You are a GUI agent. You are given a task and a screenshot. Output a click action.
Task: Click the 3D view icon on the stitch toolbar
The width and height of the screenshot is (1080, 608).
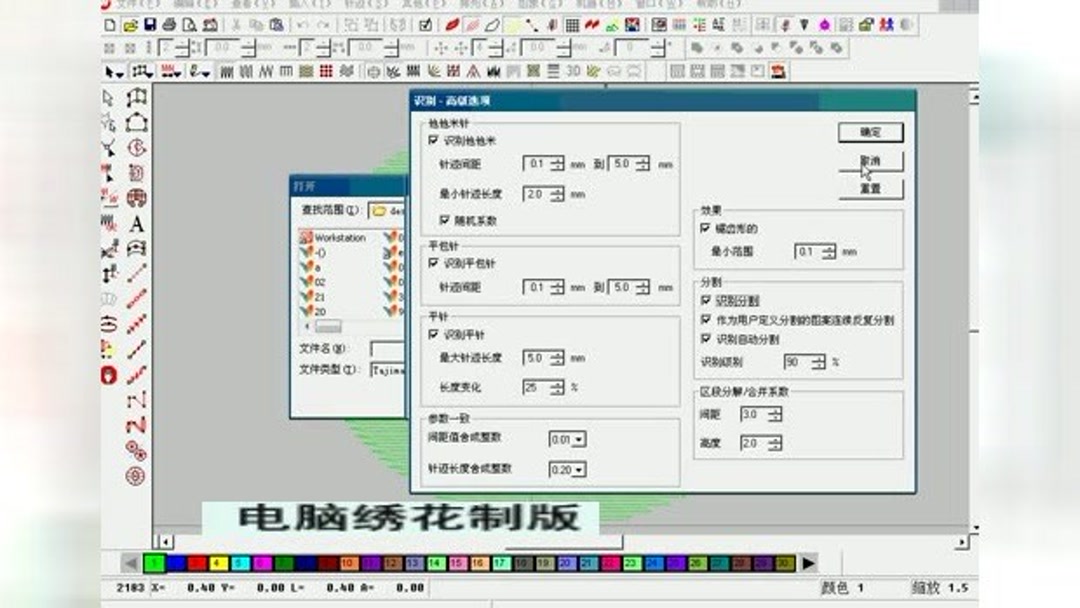(571, 71)
